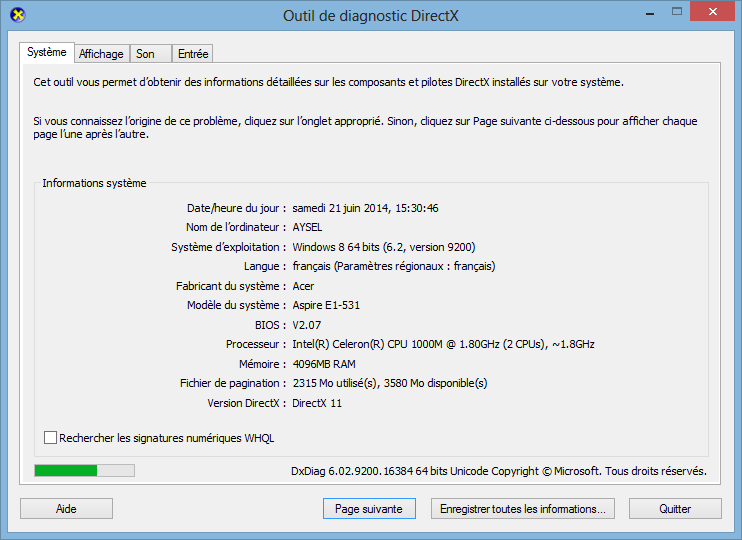Image resolution: width=742 pixels, height=540 pixels.
Task: Click the Version DirectX label
Action: point(247,403)
